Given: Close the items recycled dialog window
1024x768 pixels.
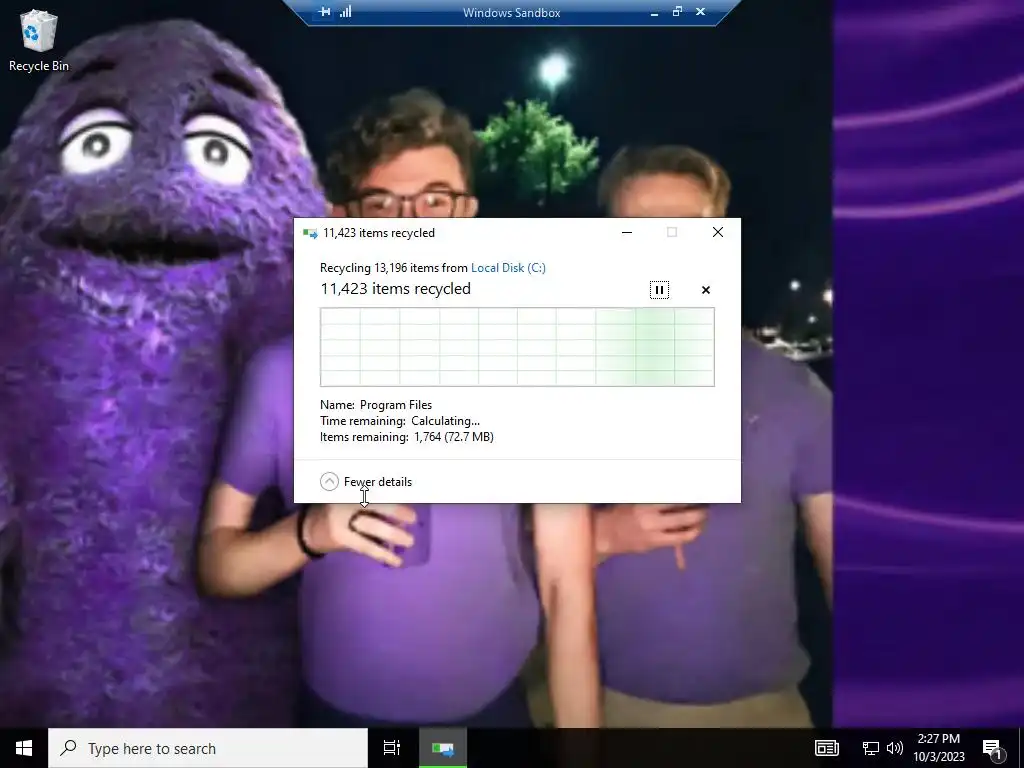Looking at the screenshot, I should tap(718, 232).
